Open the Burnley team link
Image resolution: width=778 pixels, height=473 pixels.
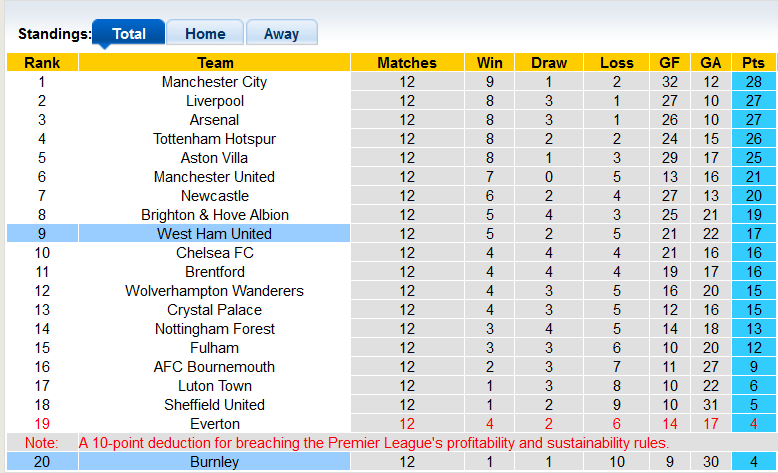click(x=214, y=462)
